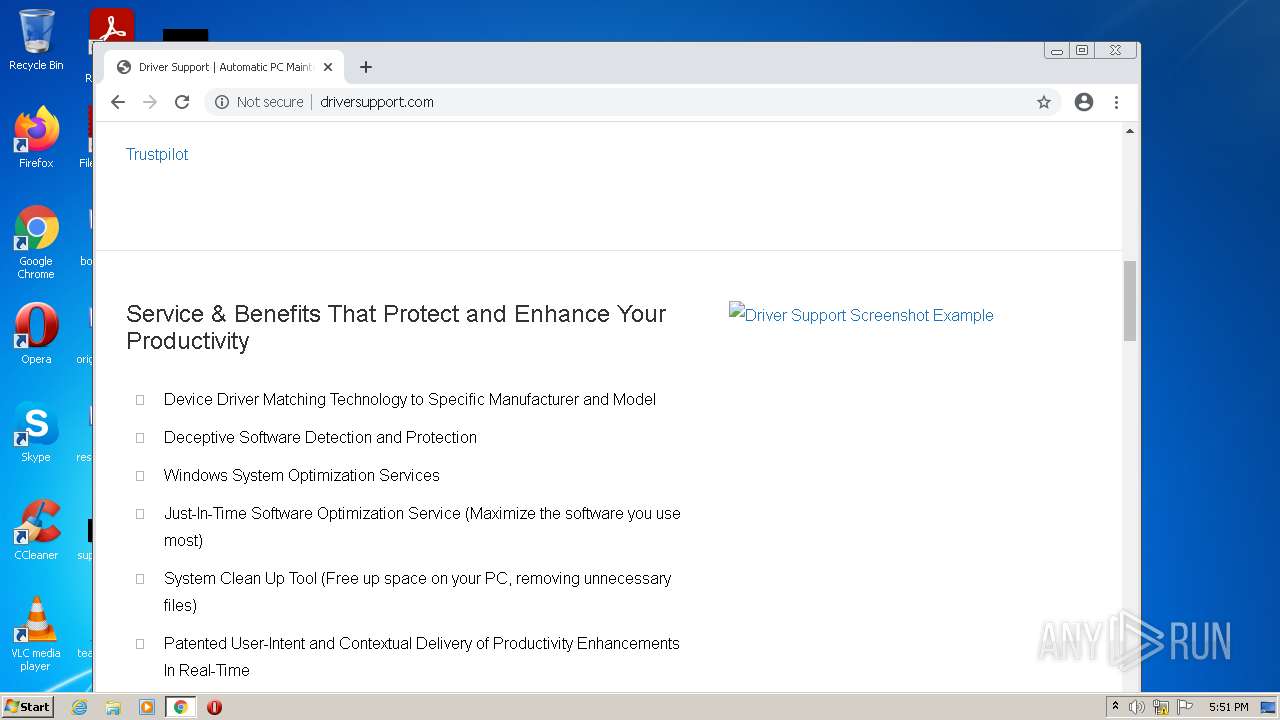Open the Skype desktop shortcut
1280x720 pixels.
36,431
